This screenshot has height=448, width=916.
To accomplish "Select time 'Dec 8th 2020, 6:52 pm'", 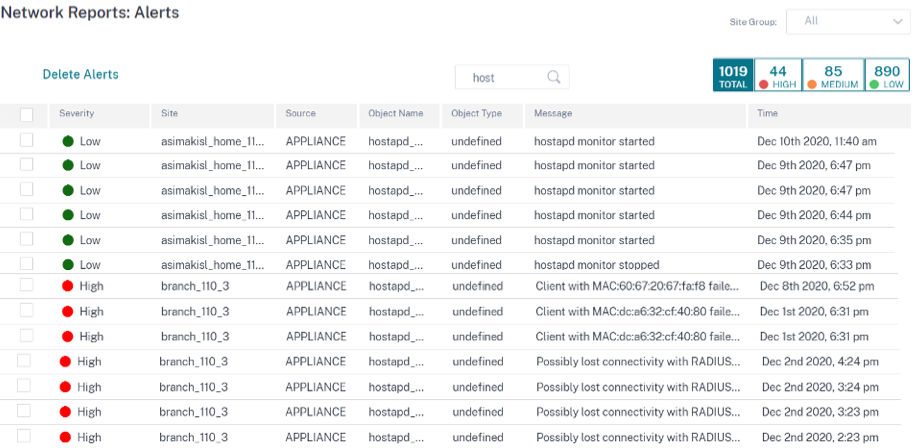I will point(817,286).
